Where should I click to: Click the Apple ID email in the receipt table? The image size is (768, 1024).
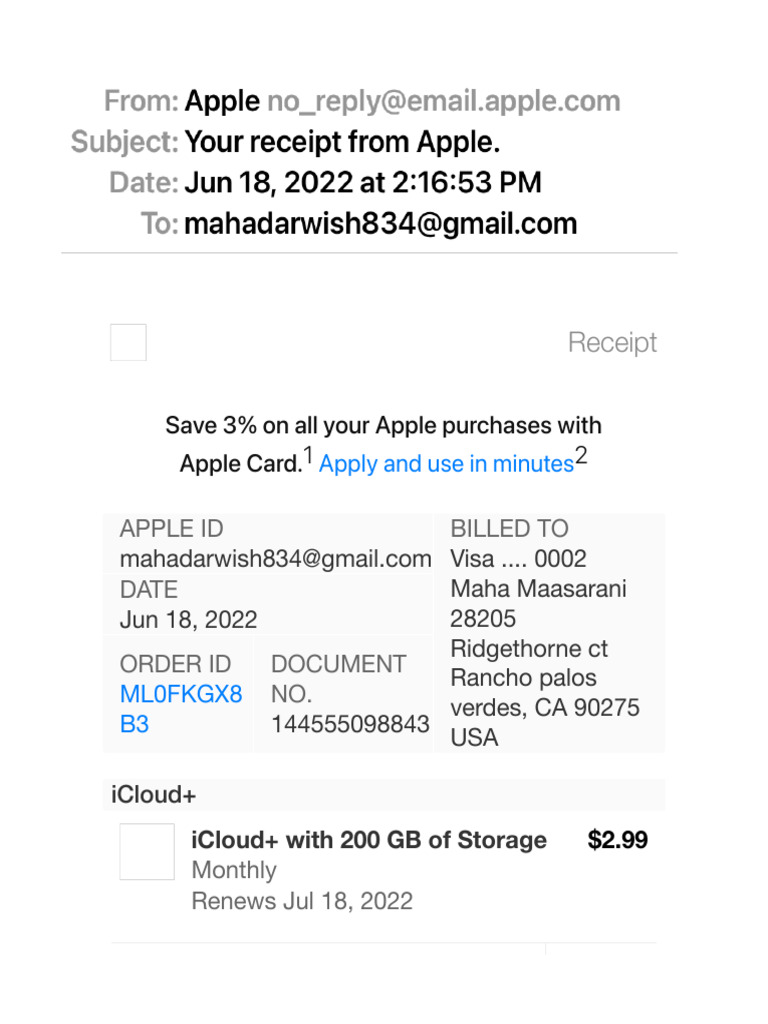click(275, 559)
